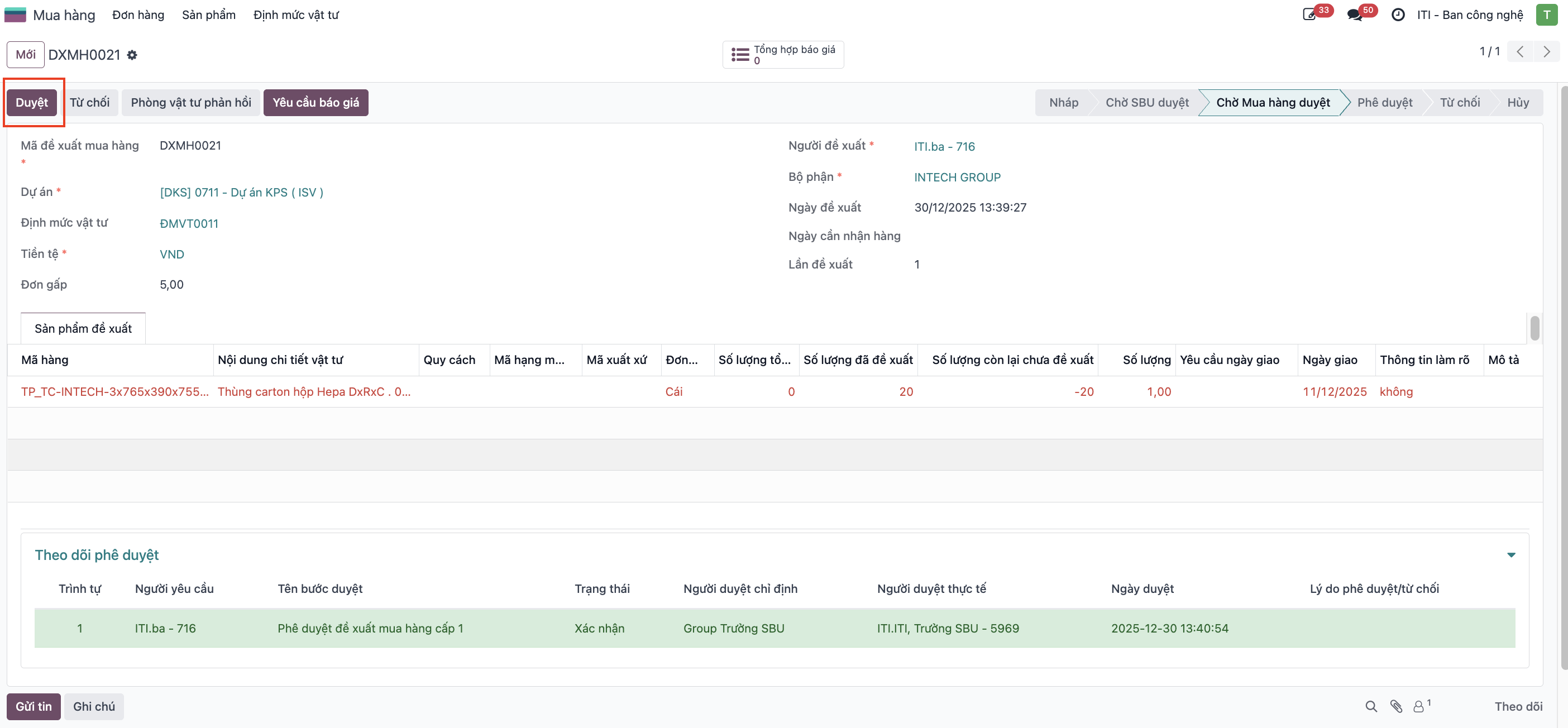Search messages with the magnifier icon
1568x728 pixels.
(x=1371, y=706)
